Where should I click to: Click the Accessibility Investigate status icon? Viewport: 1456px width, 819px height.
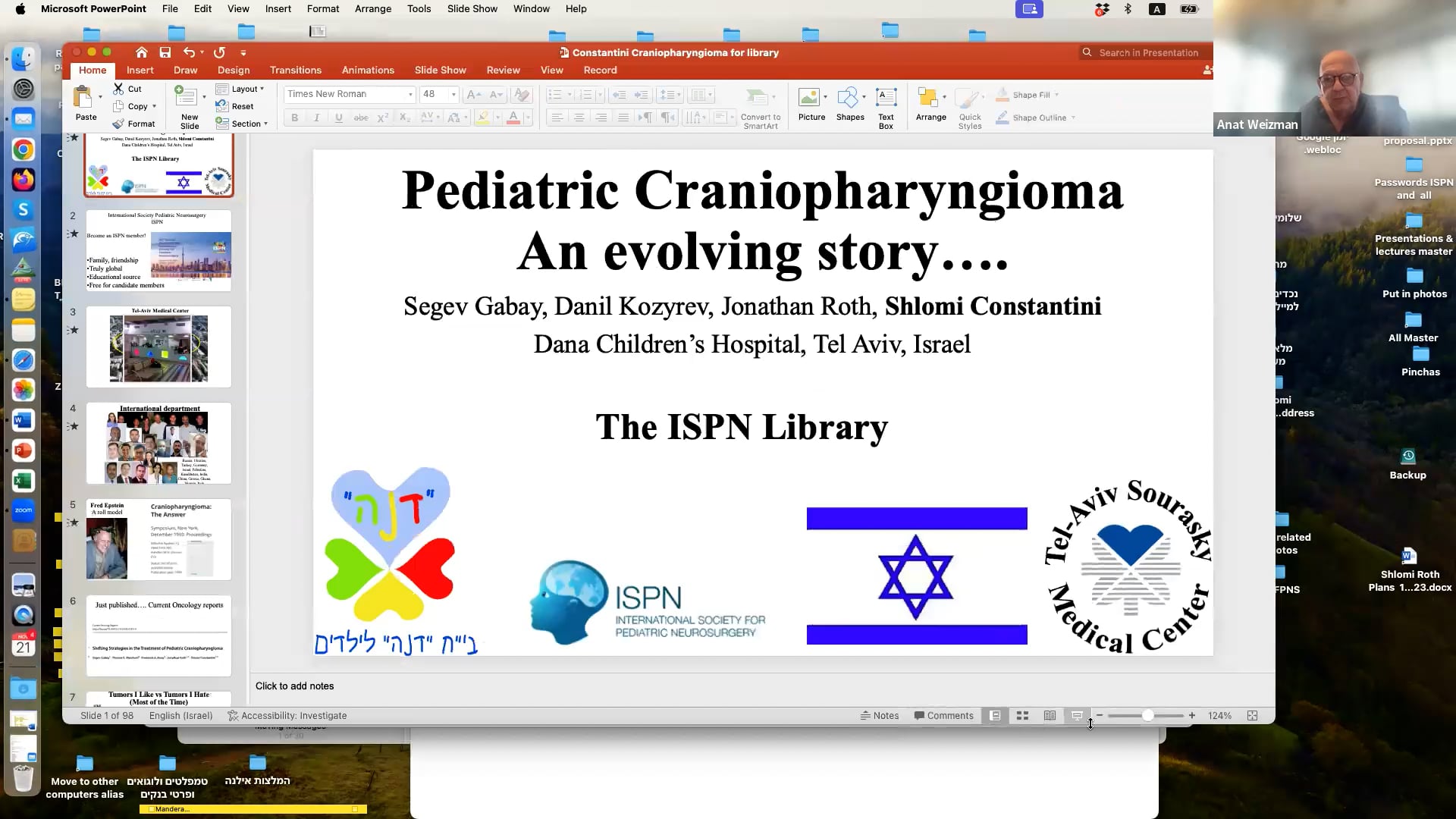coord(233,716)
